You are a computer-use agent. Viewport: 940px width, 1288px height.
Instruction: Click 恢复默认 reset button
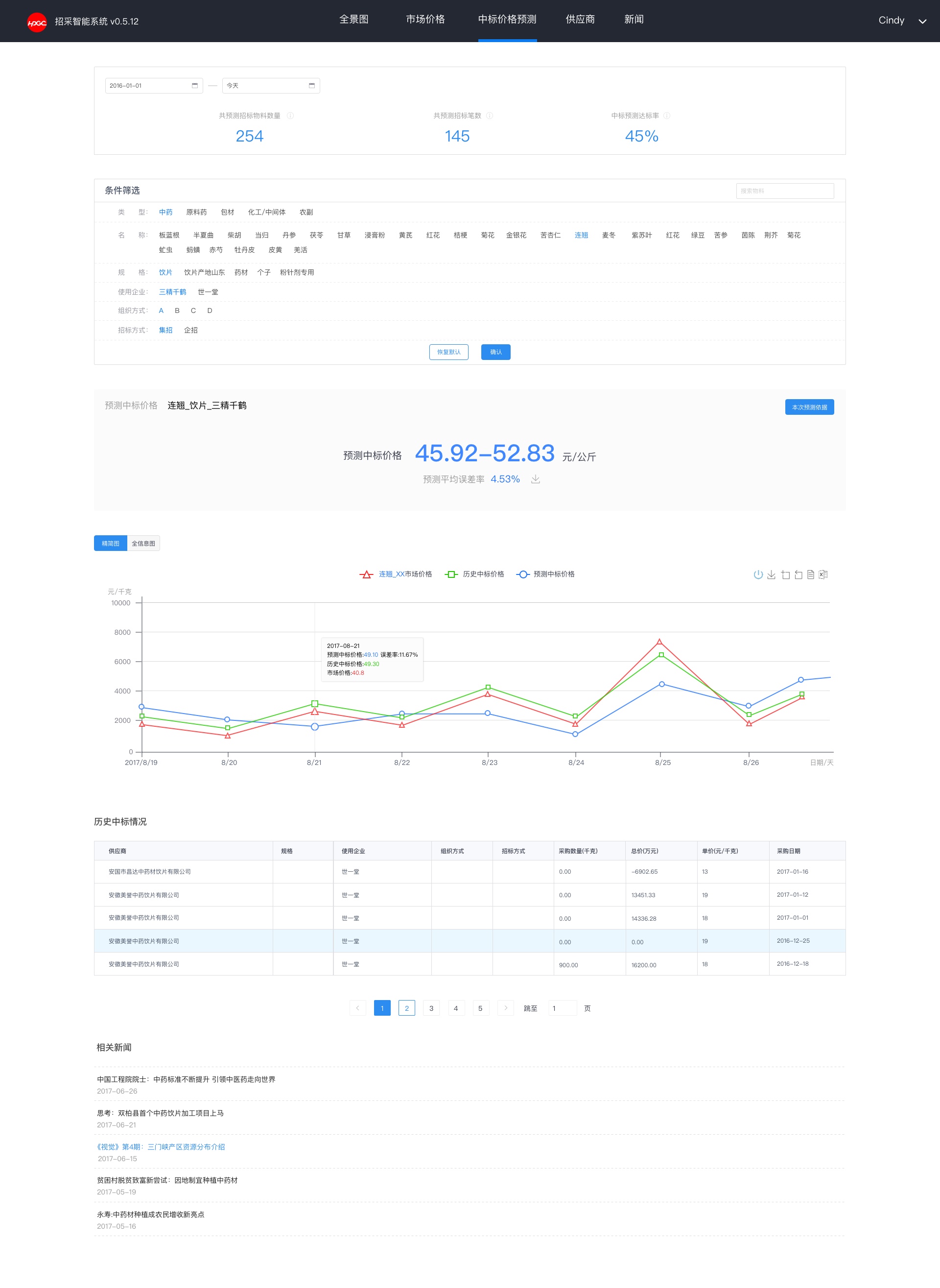(x=449, y=352)
